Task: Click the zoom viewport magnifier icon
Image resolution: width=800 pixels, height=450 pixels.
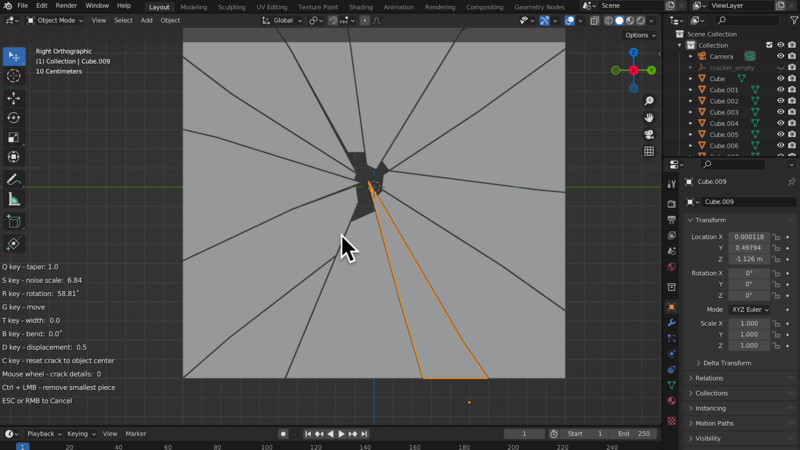Action: coord(649,101)
